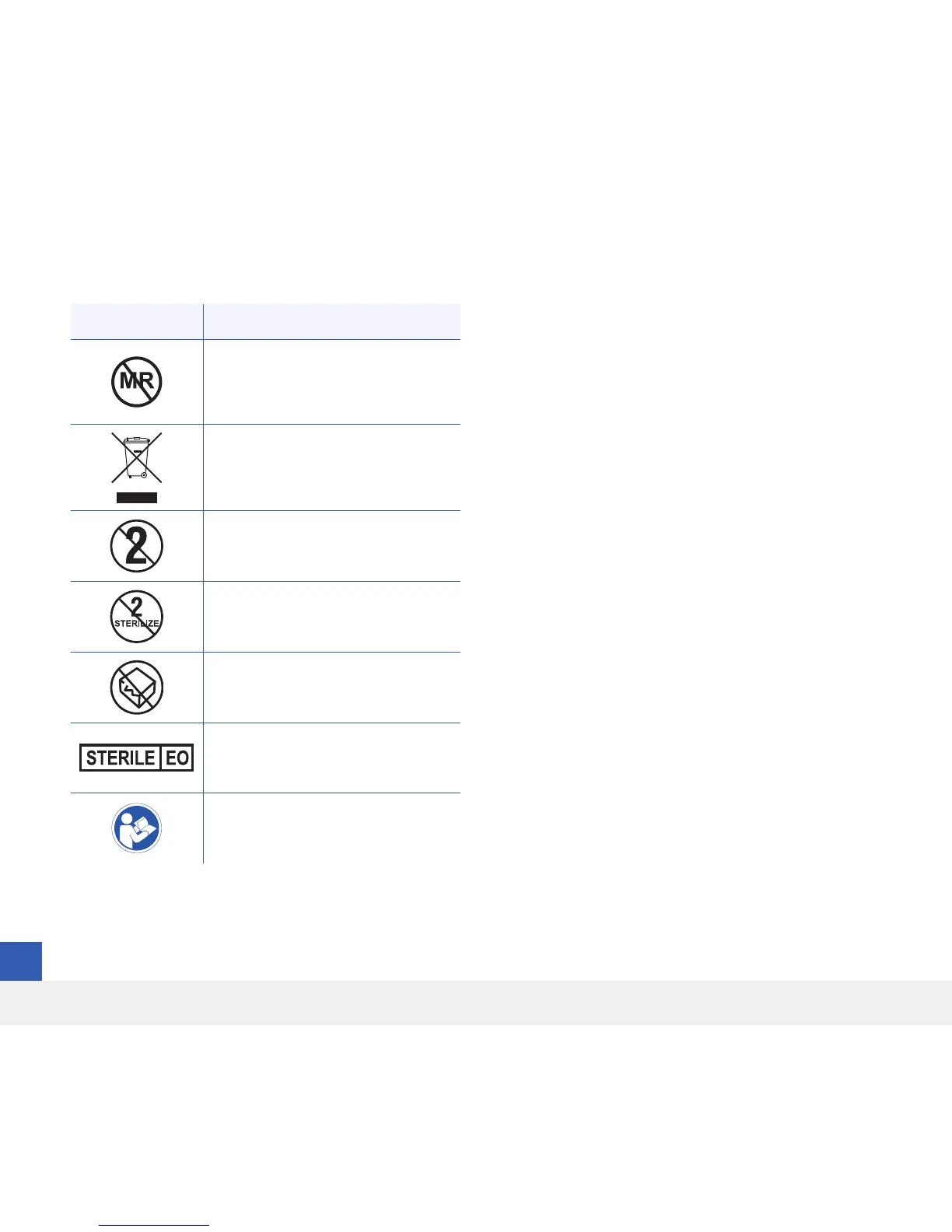Click the cell beside the damaged package symbol
This screenshot has height=1232, width=952.
pos(332,688)
